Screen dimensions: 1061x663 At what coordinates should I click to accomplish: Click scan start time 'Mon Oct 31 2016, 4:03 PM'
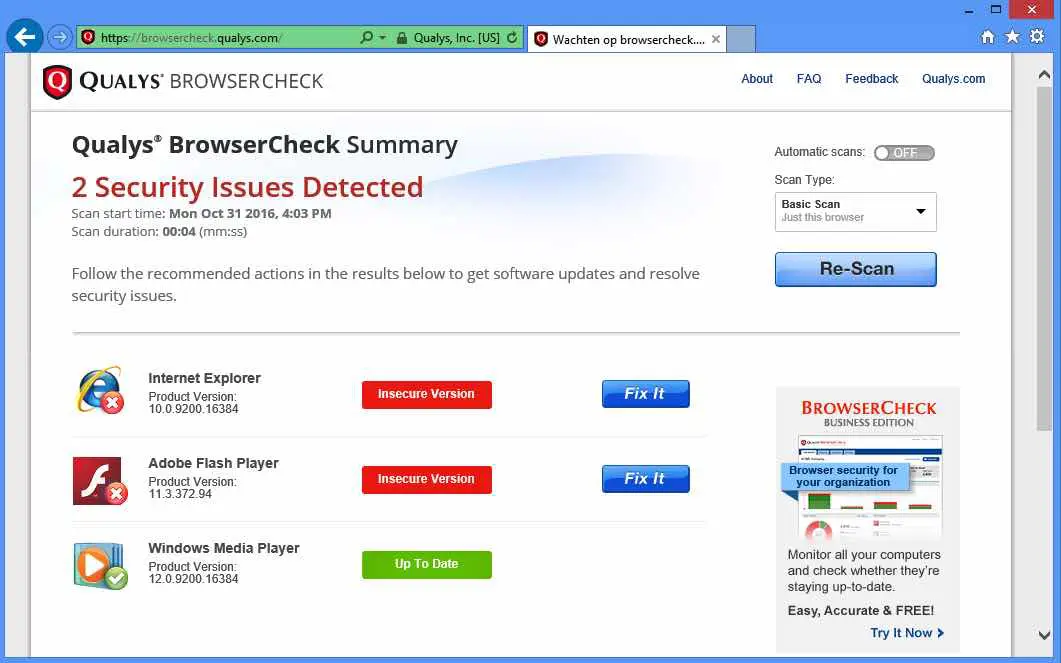250,214
